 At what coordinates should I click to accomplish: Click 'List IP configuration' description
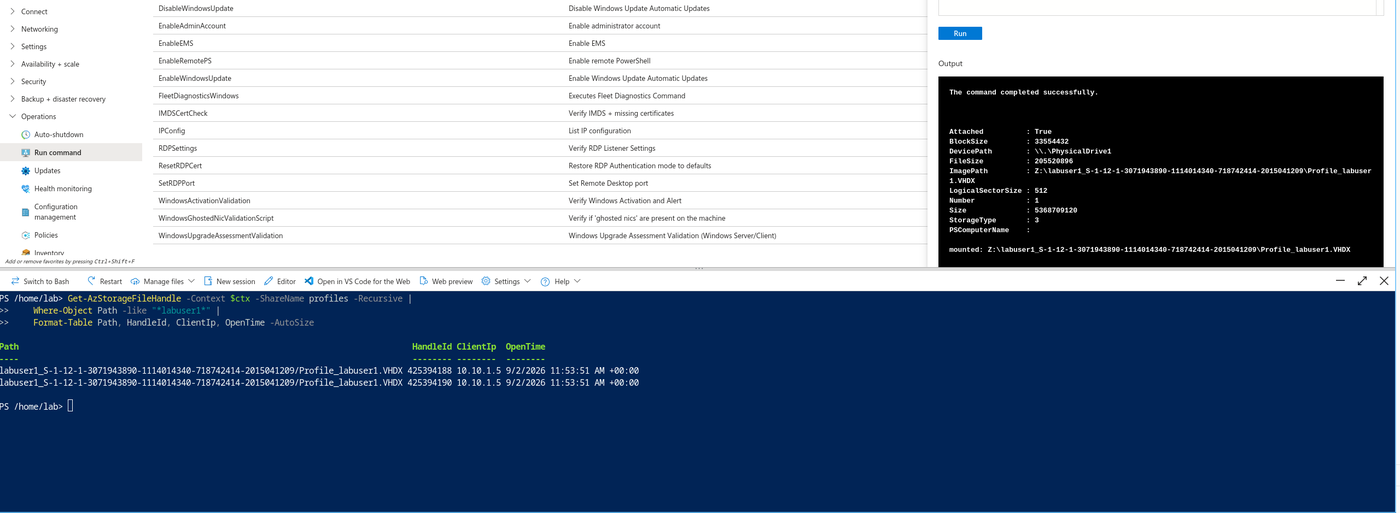coord(600,130)
